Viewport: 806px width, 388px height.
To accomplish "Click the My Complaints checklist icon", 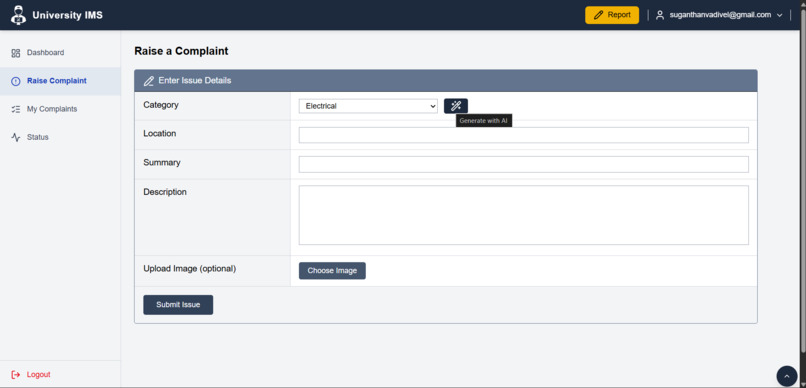I will pyautogui.click(x=16, y=109).
